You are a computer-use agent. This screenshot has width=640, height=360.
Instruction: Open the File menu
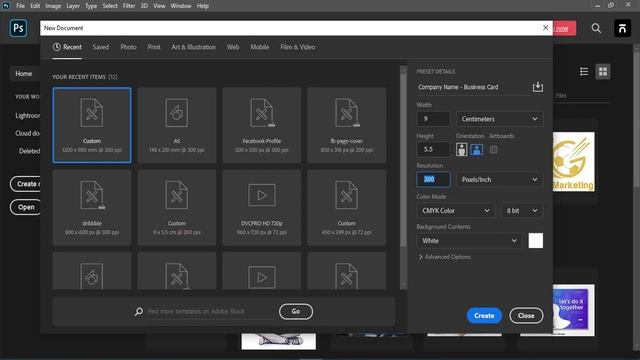point(20,6)
